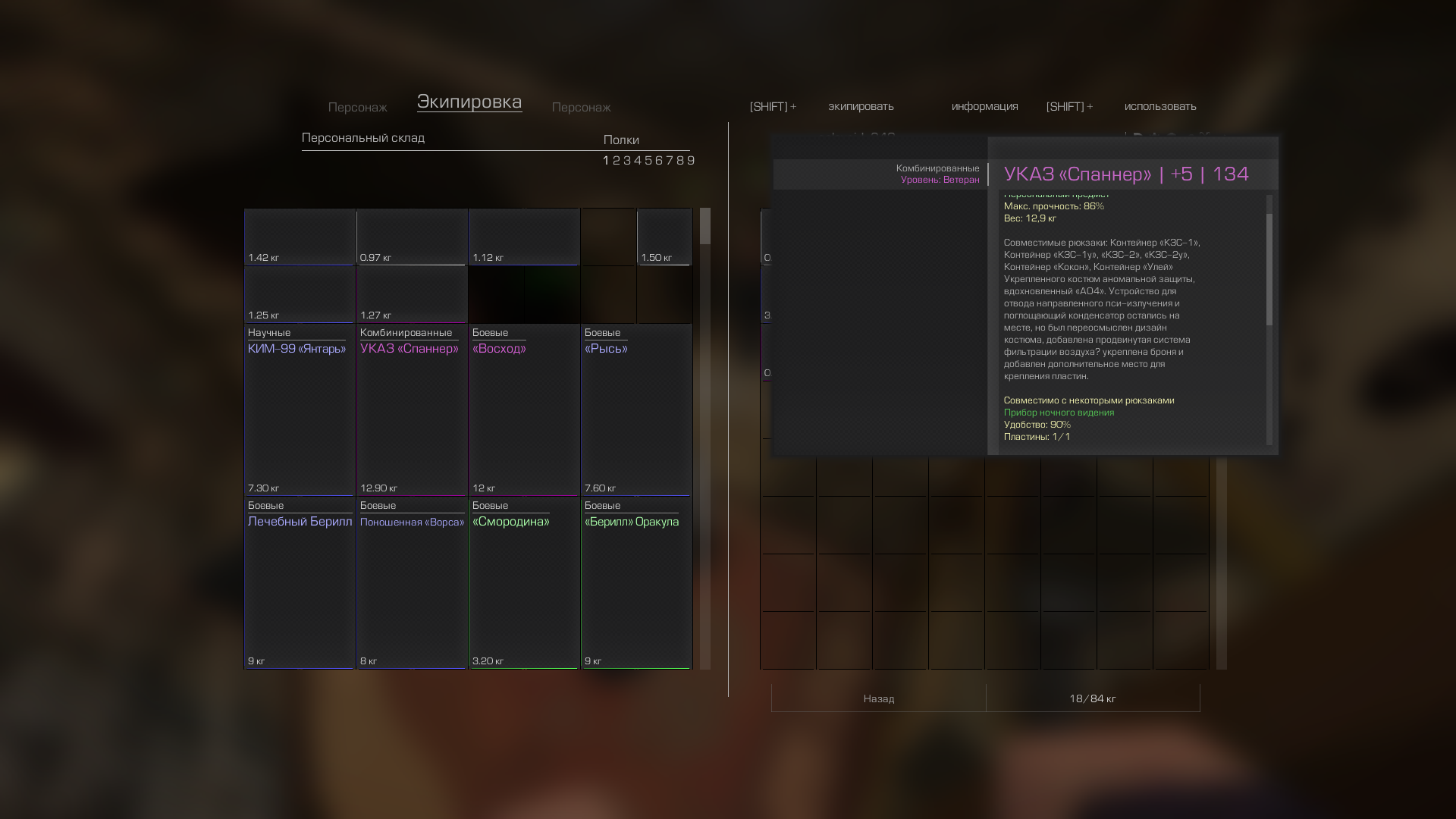Screen dimensions: 1456x819
Task: Click the tooltip title УКАЗ «Спаннер» | +5 | 134
Action: (x=1126, y=174)
